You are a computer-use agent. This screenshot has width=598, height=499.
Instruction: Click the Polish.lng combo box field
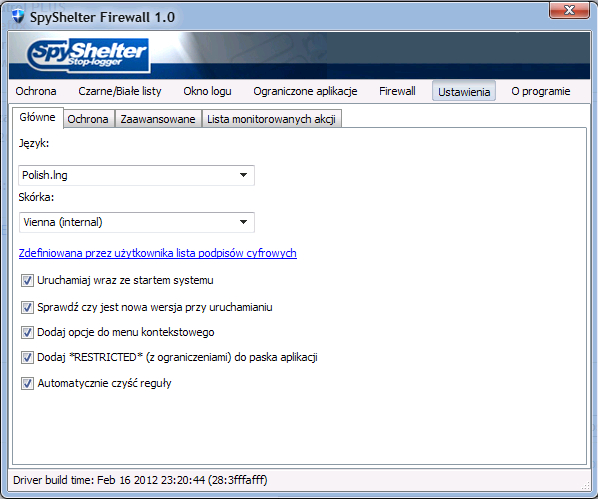click(x=137, y=175)
